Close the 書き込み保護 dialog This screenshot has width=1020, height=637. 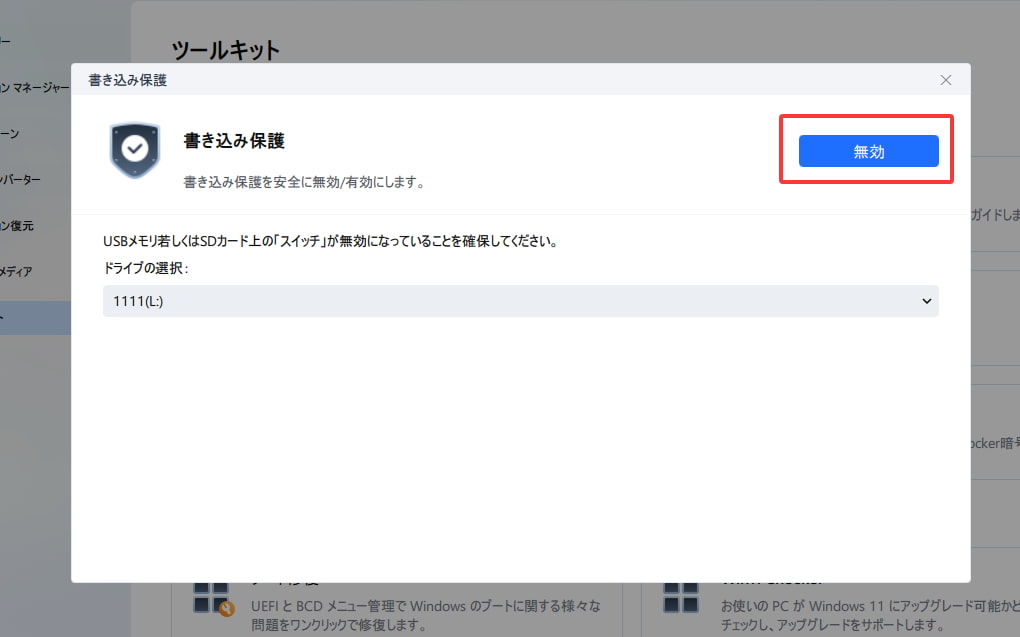(945, 80)
